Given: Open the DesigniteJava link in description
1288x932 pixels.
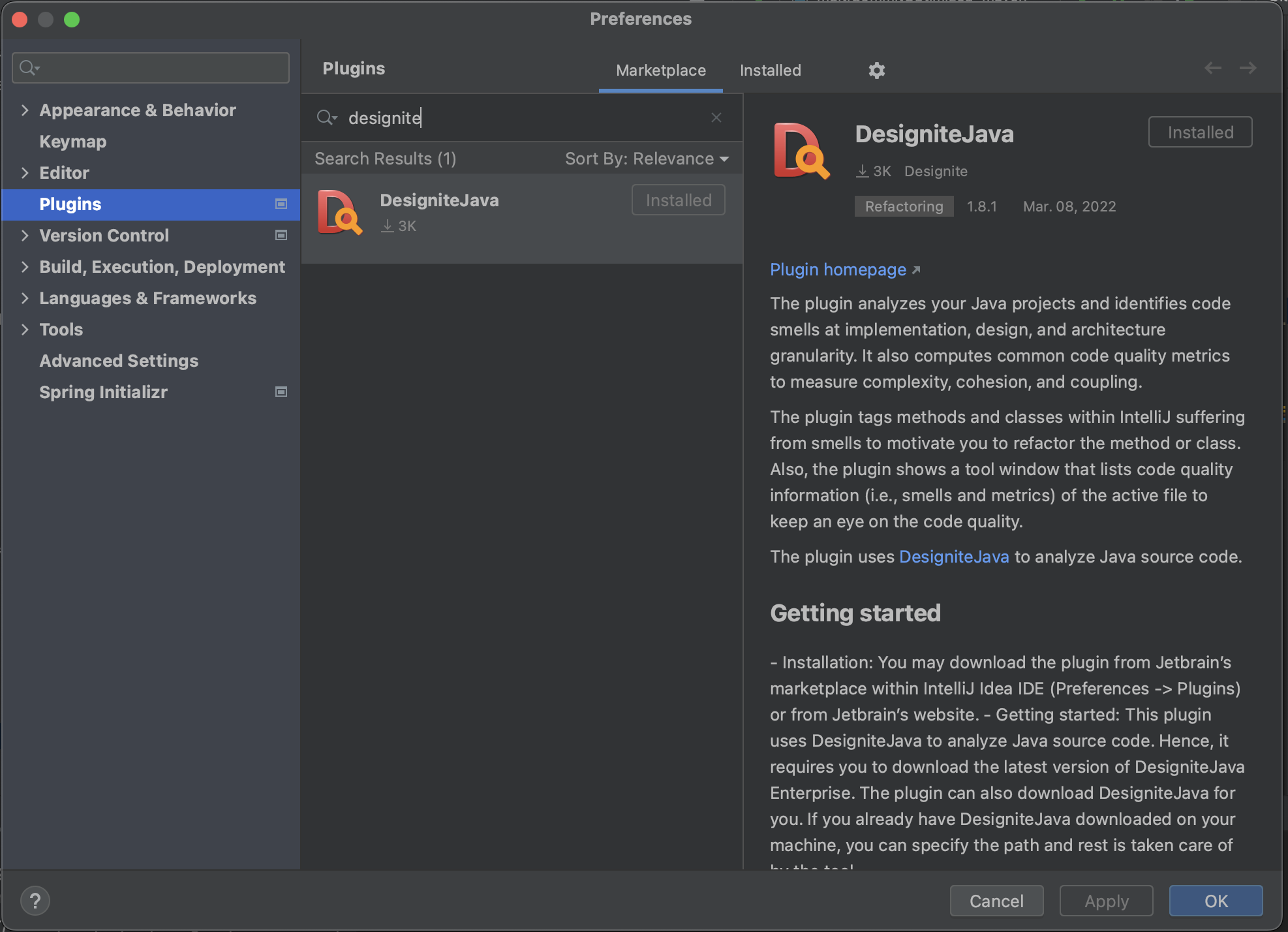Looking at the screenshot, I should (954, 557).
